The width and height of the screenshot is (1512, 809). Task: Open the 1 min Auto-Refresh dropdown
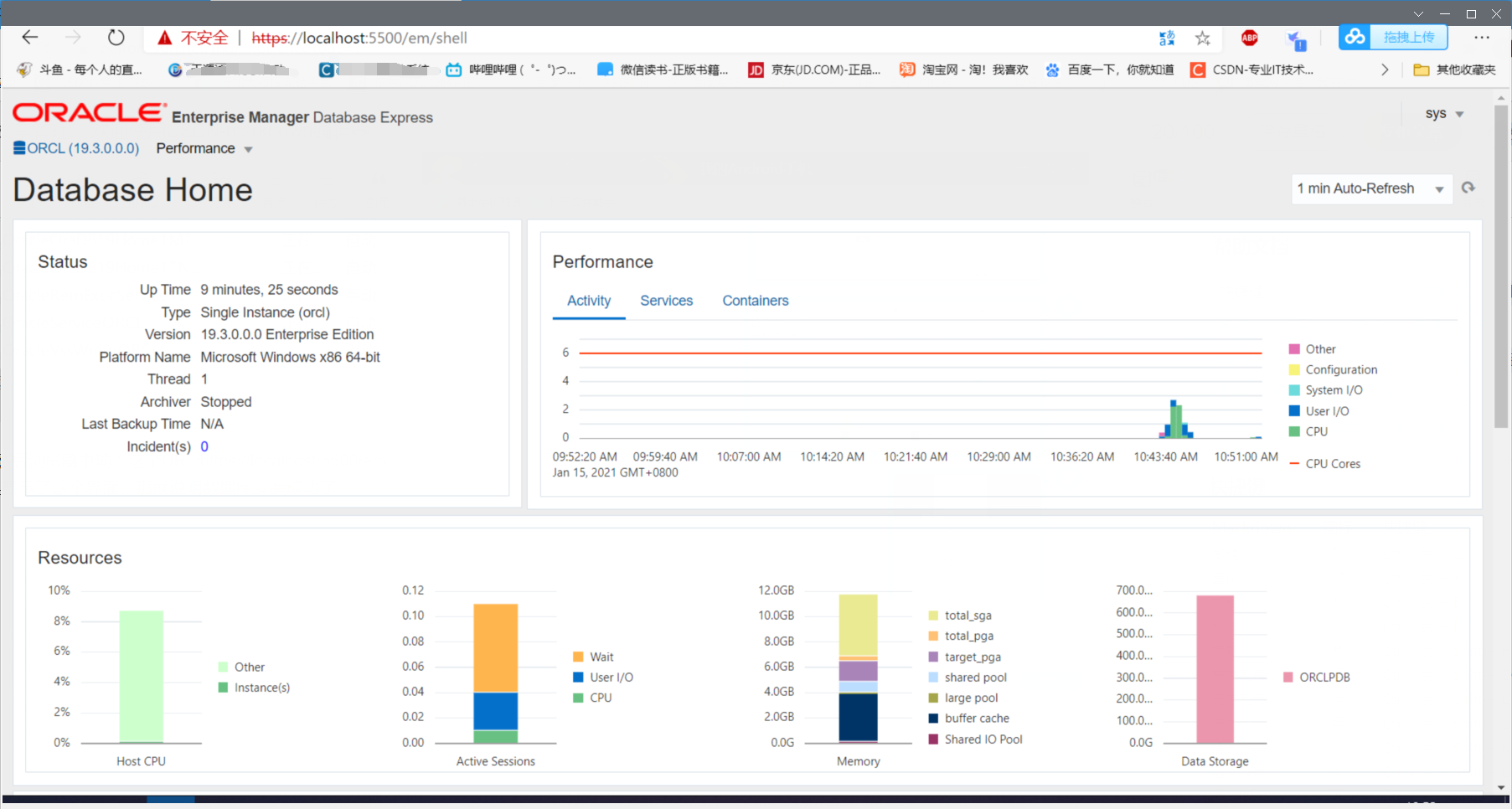click(1371, 188)
